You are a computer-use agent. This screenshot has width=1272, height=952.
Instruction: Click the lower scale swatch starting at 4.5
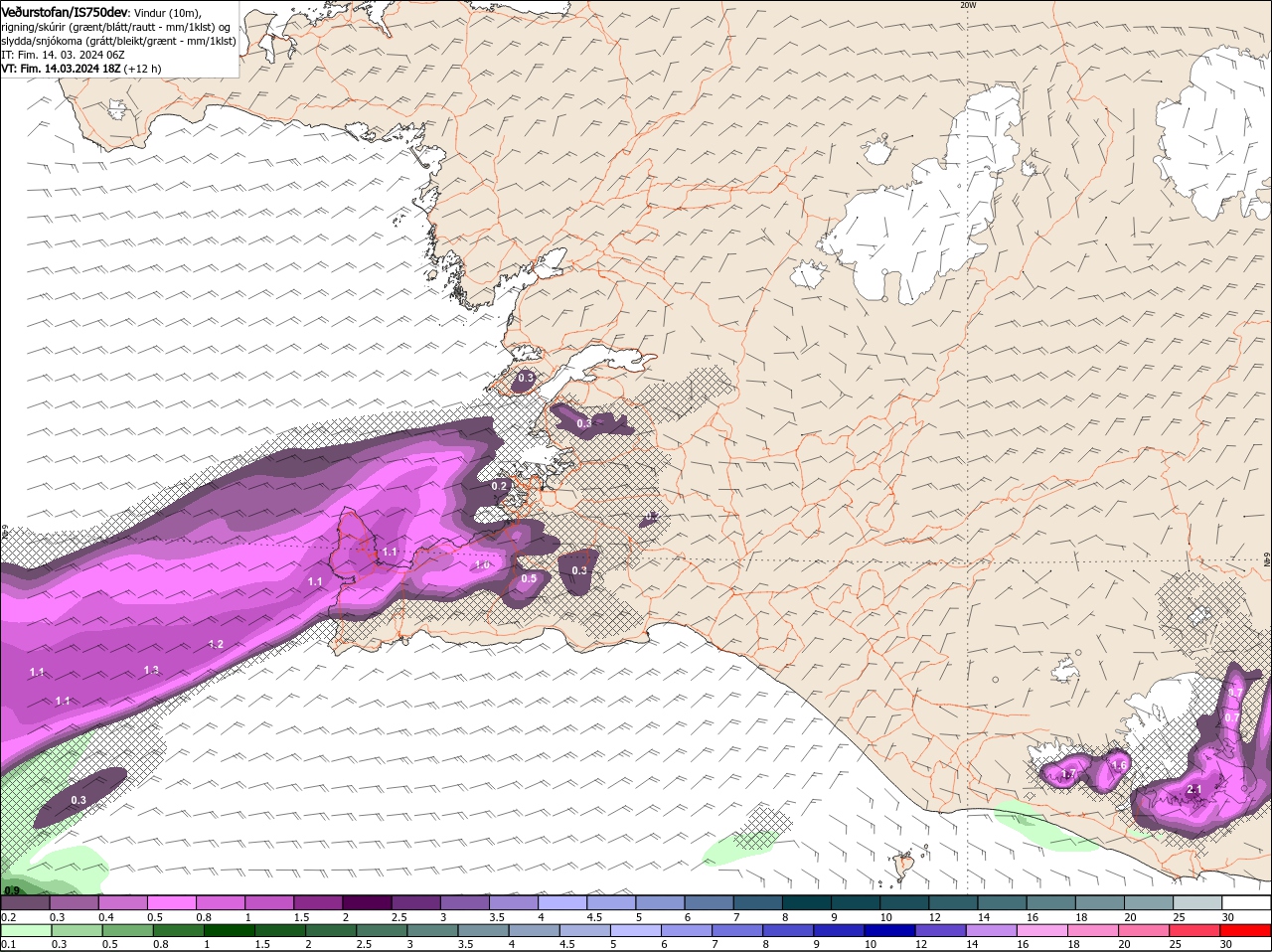(583, 930)
